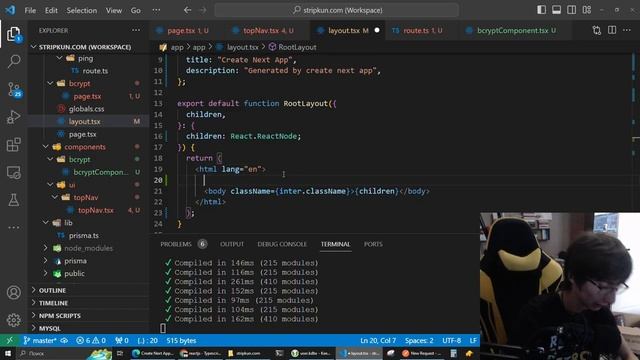The height and width of the screenshot is (360, 640).
Task: Show additional activity bar views ellipsis
Action: [13, 227]
